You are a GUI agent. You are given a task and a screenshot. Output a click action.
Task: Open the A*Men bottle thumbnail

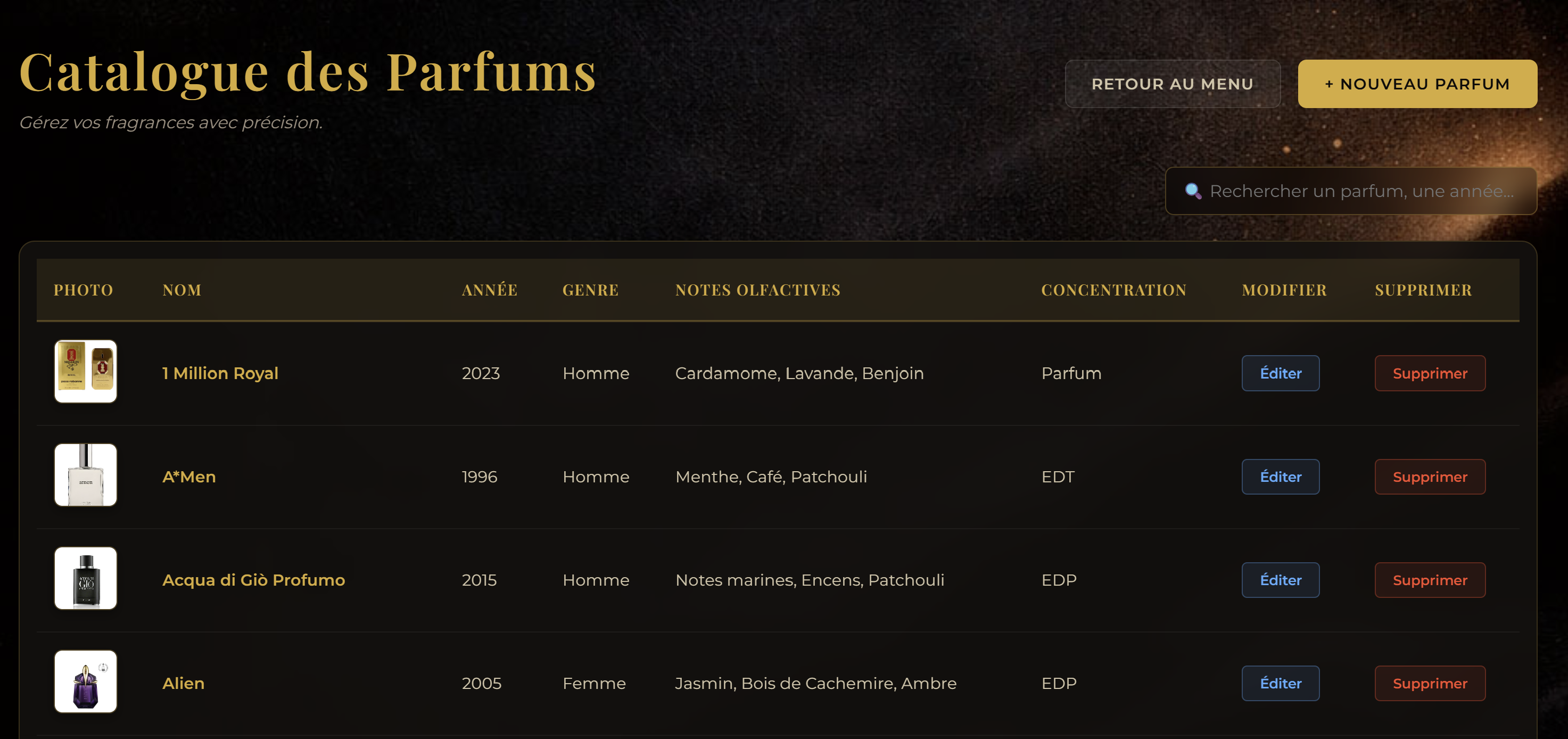point(85,475)
